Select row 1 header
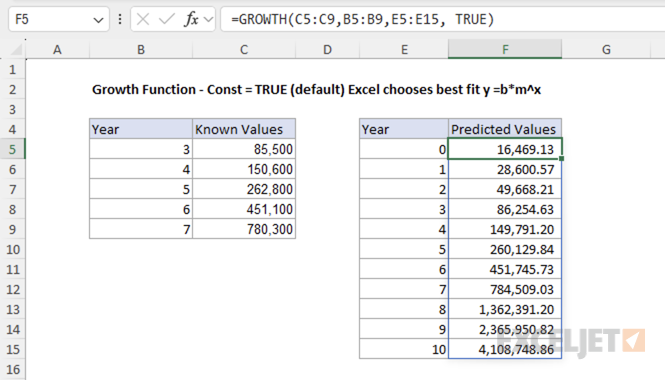Viewport: 665px width, 380px height. click(x=12, y=69)
